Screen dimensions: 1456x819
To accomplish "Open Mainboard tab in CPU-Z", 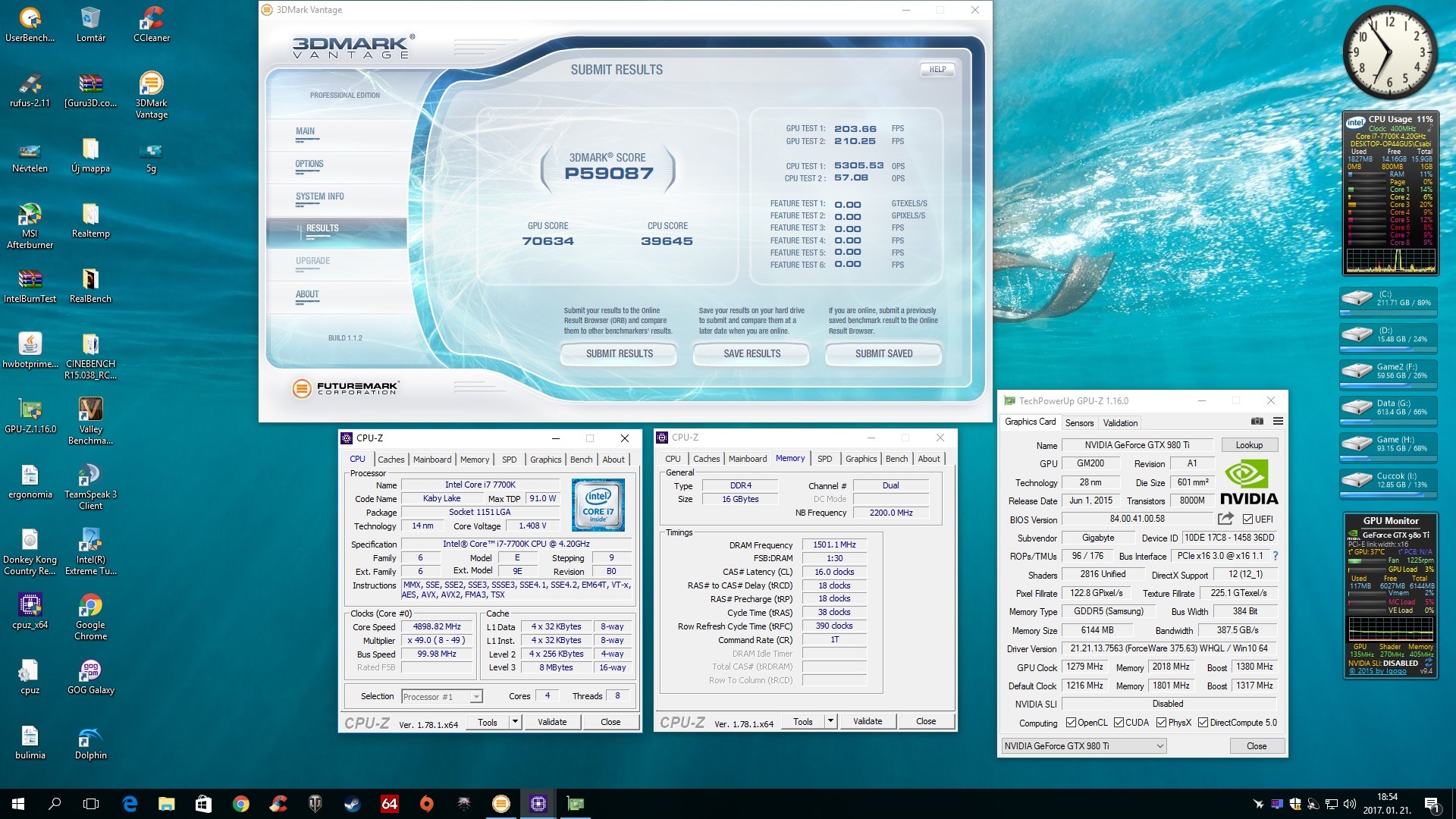I will point(431,460).
